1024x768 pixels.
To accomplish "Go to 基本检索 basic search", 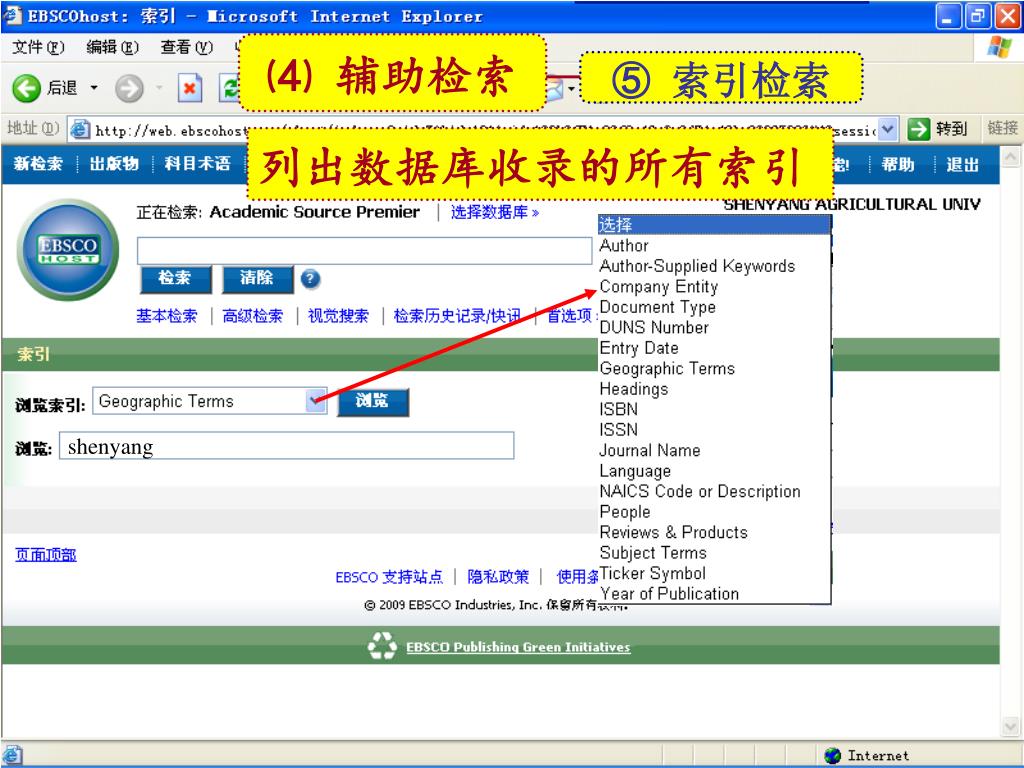I will pos(167,316).
